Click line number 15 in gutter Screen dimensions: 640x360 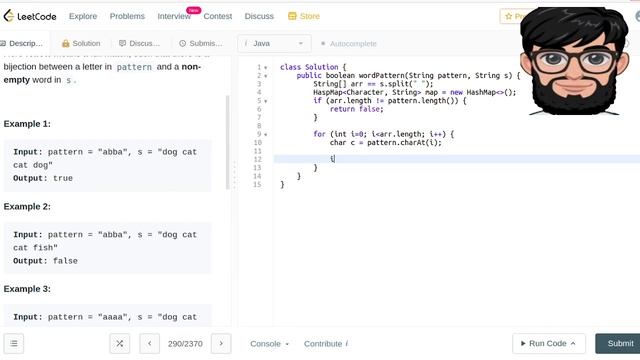[257, 184]
